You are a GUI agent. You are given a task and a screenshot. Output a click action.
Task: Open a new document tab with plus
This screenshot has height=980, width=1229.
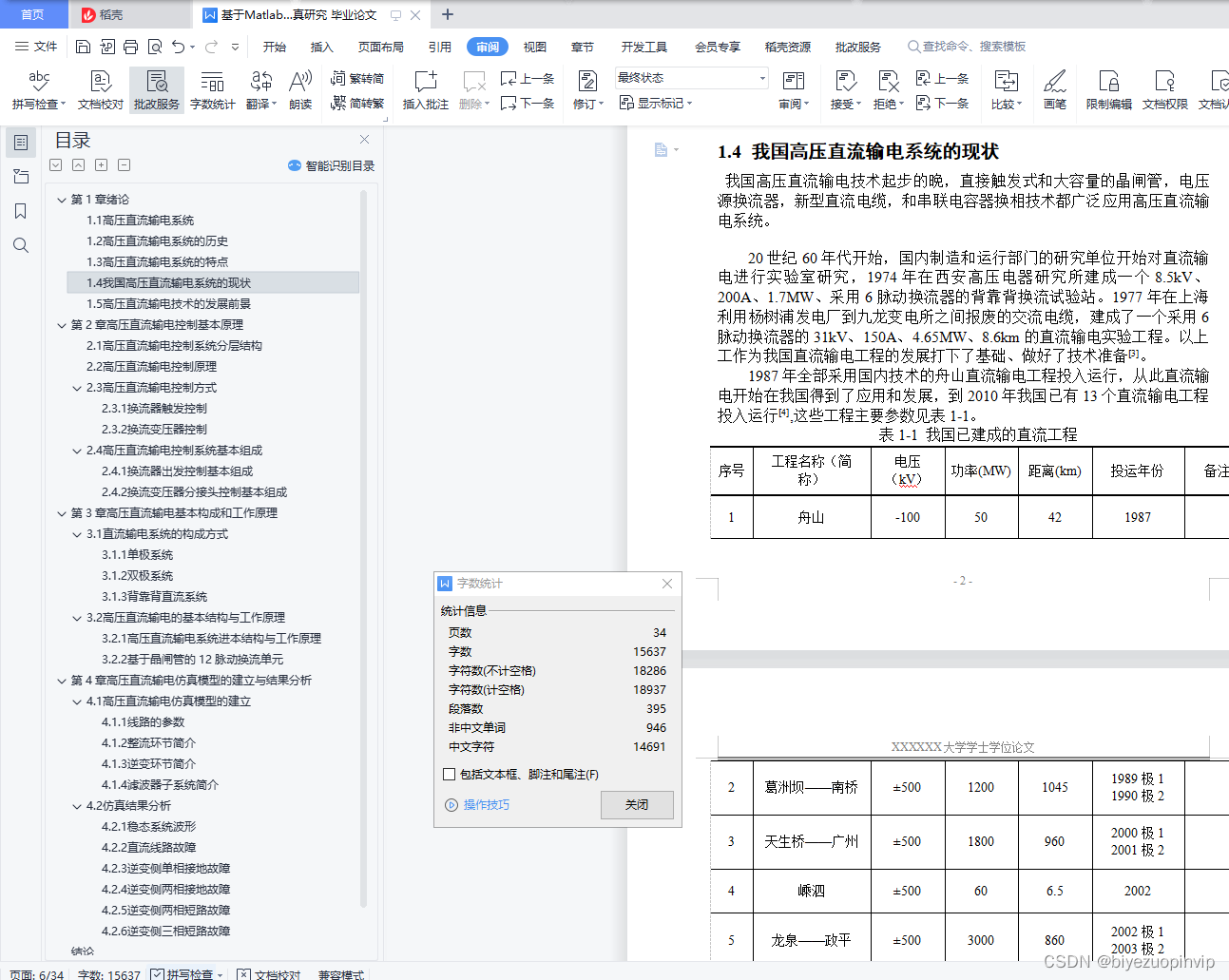448,14
